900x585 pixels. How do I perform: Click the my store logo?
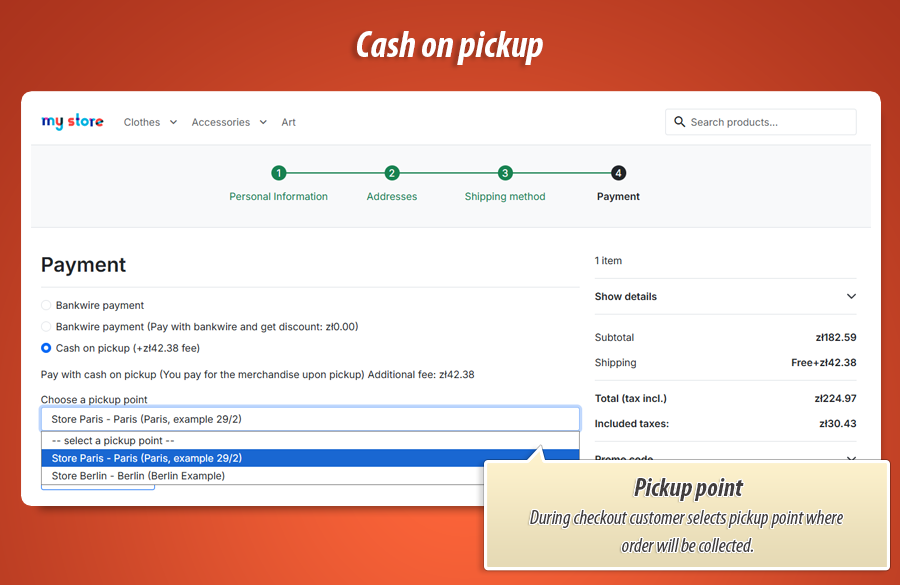click(x=72, y=122)
